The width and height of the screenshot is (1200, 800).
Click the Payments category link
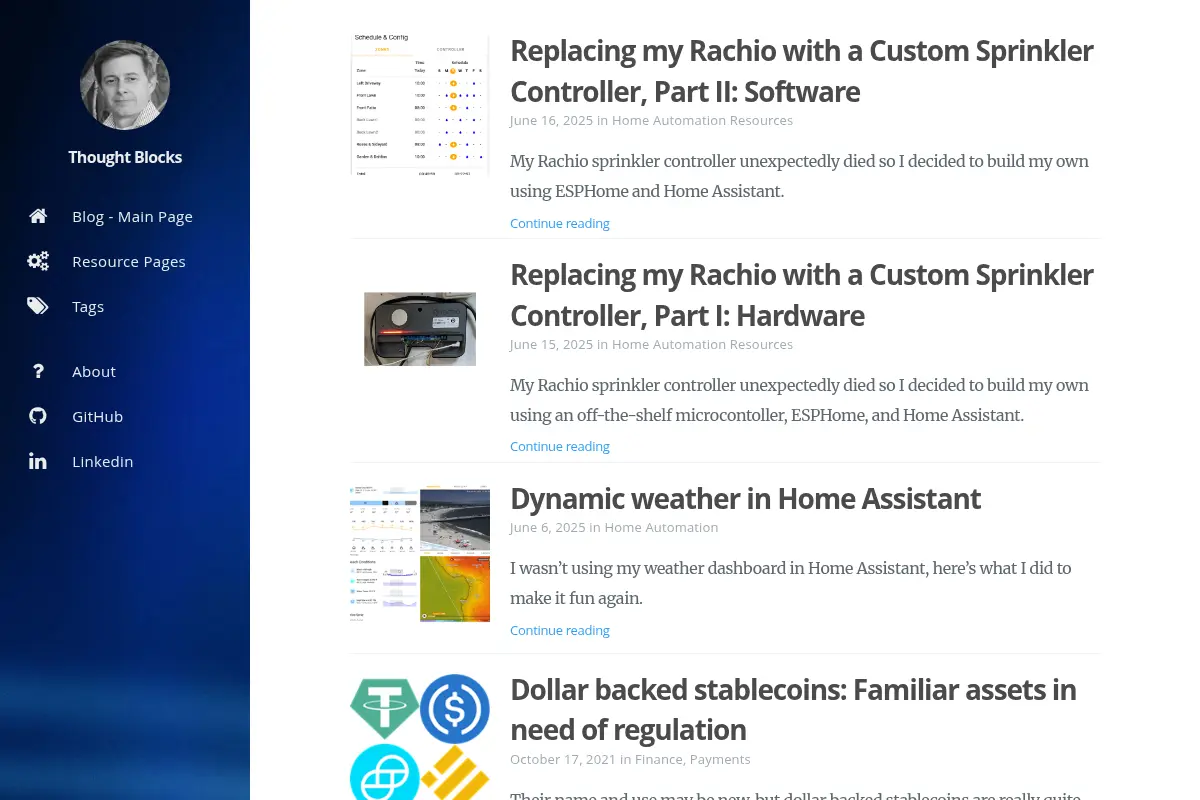720,759
